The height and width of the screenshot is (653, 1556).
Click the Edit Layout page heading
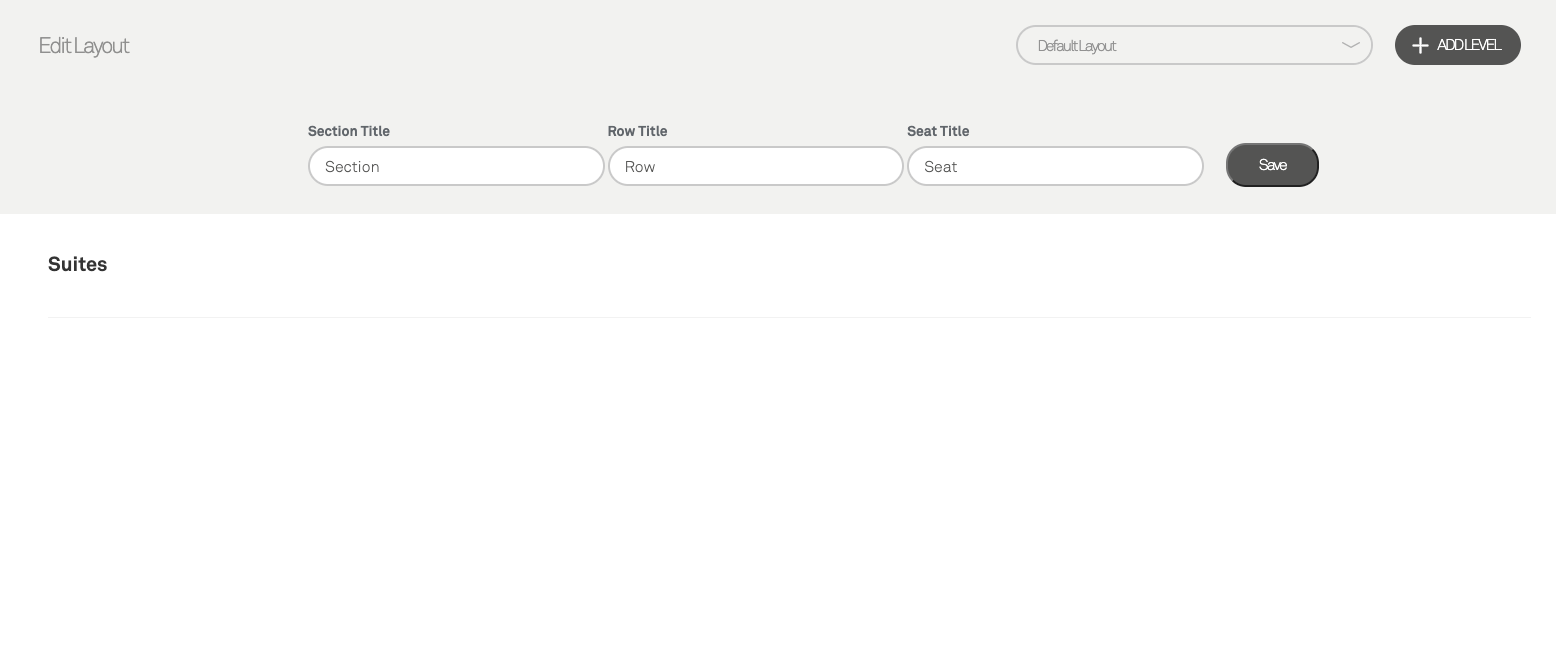pos(84,46)
